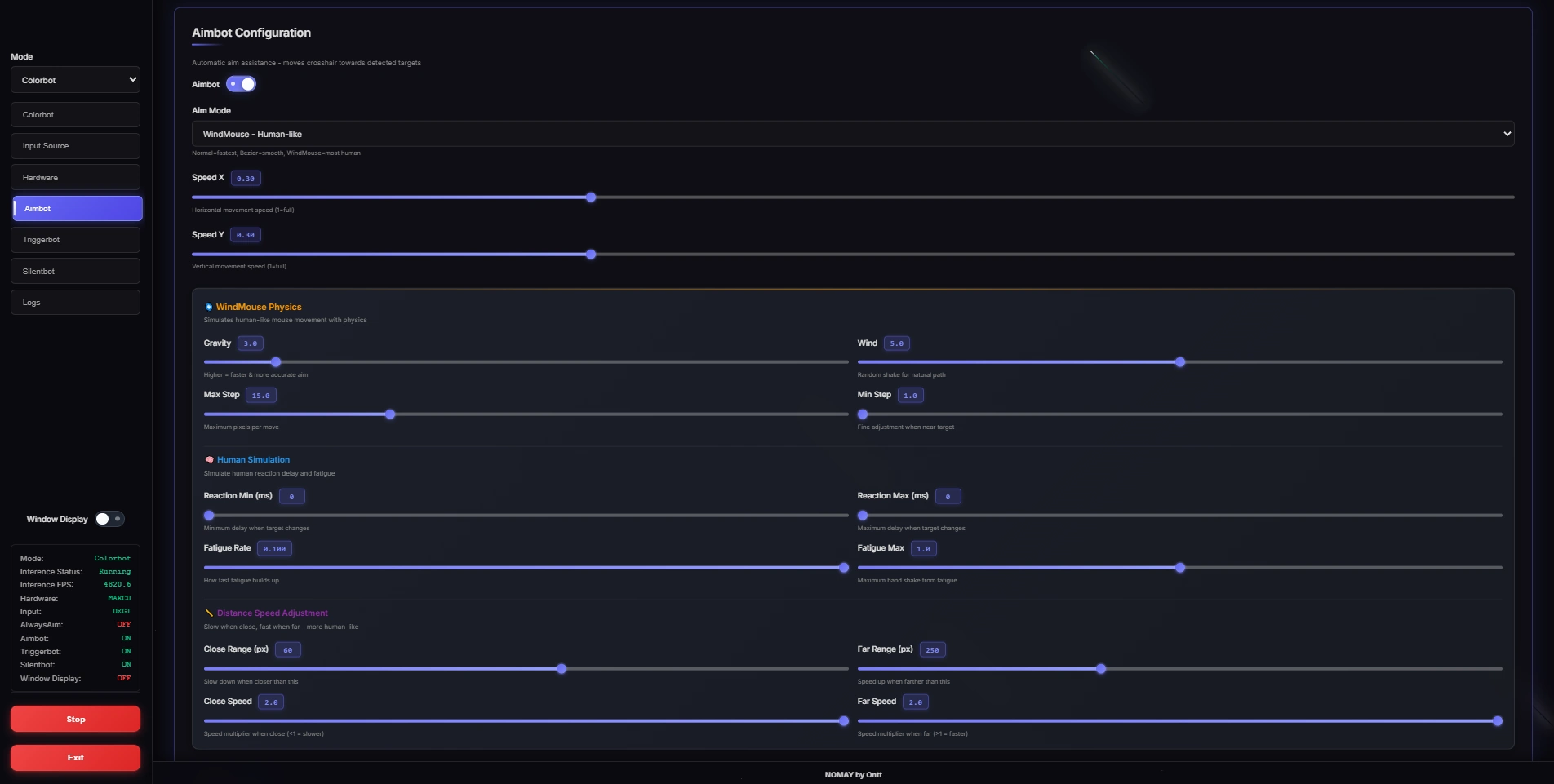
Task: Click the Far Speed slider handle
Action: 1497,721
